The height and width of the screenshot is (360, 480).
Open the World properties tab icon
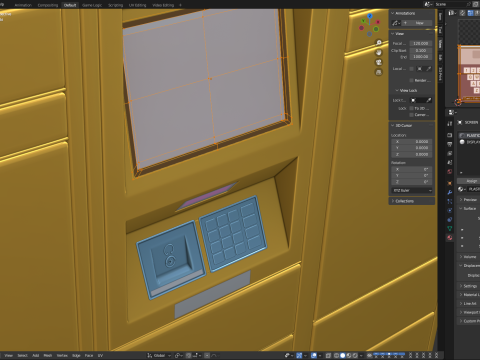click(450, 172)
